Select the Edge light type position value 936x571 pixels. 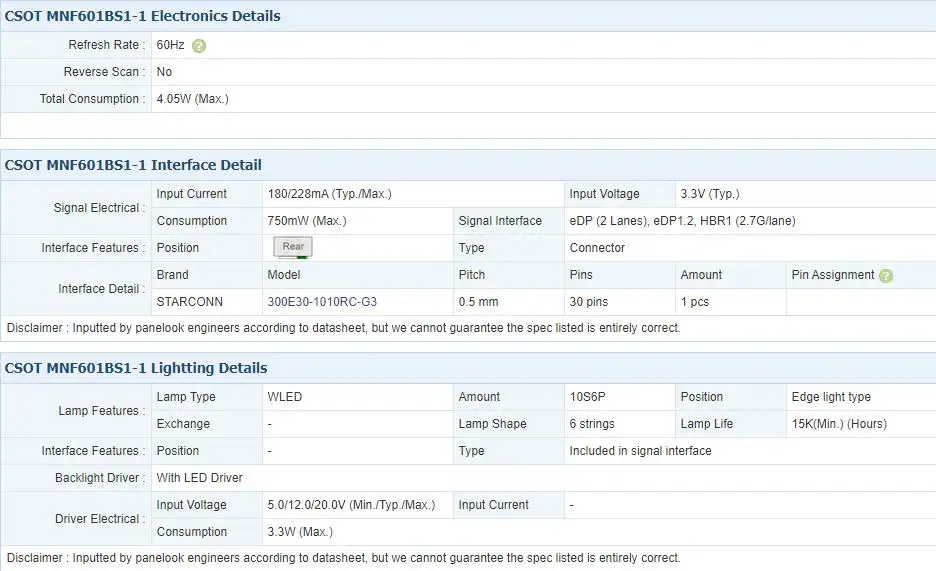tap(831, 397)
